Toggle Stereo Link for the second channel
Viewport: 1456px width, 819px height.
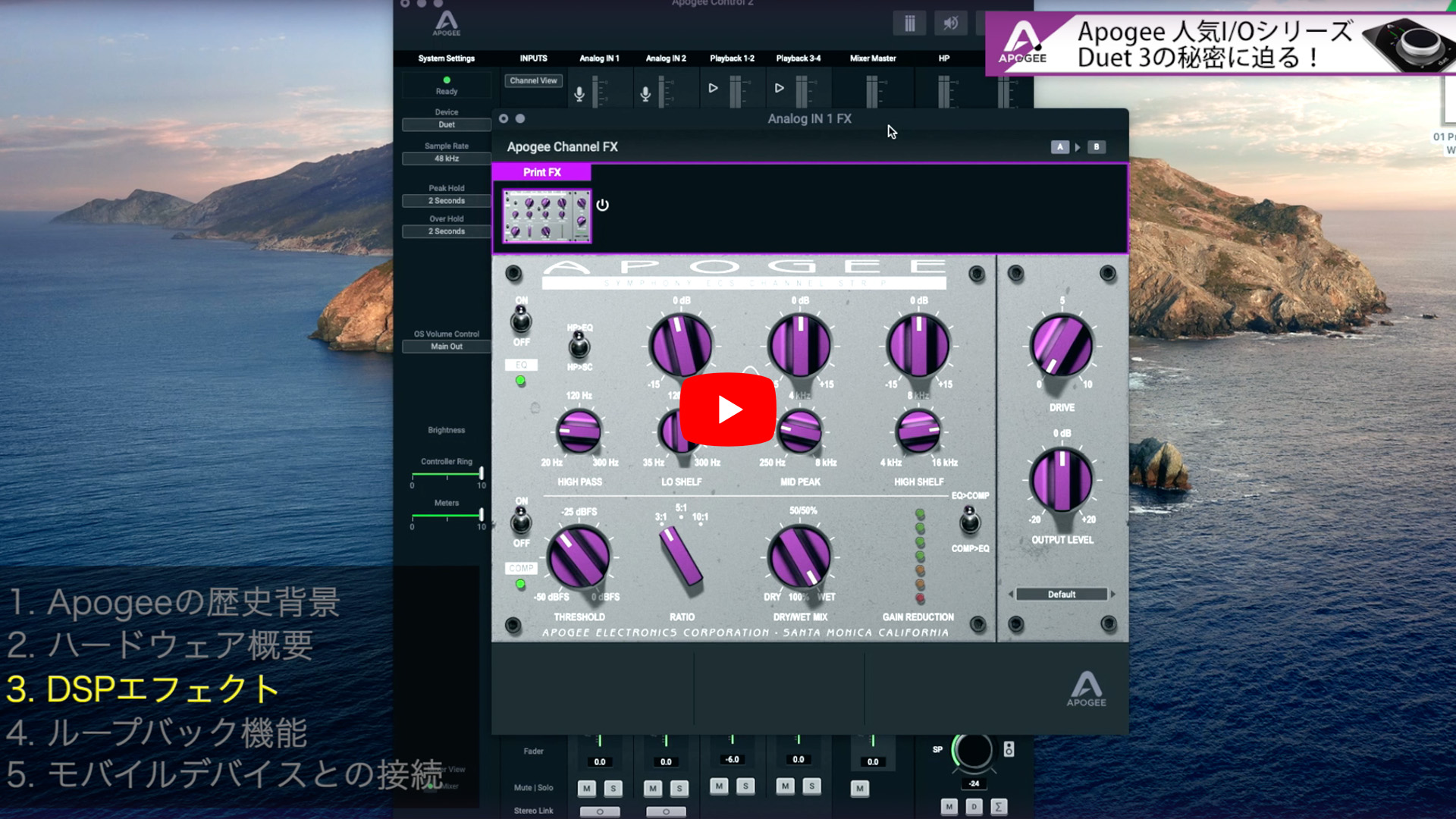click(x=666, y=811)
